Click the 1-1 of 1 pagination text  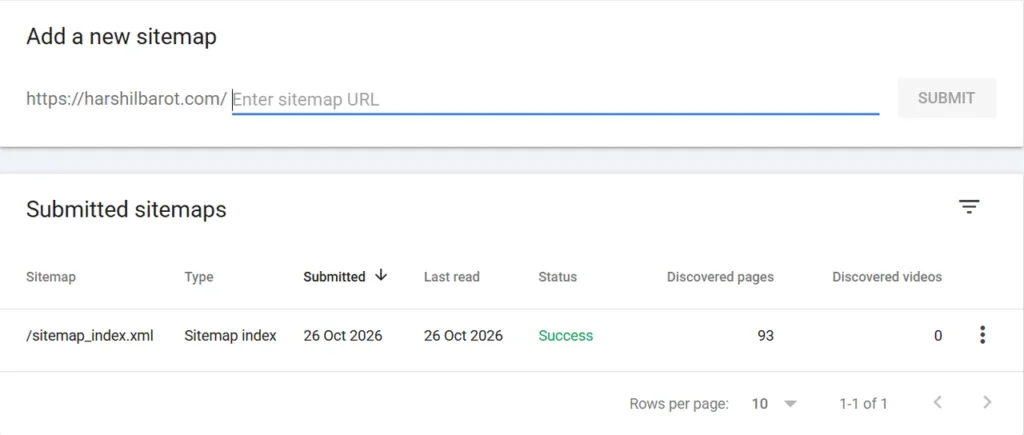click(863, 404)
